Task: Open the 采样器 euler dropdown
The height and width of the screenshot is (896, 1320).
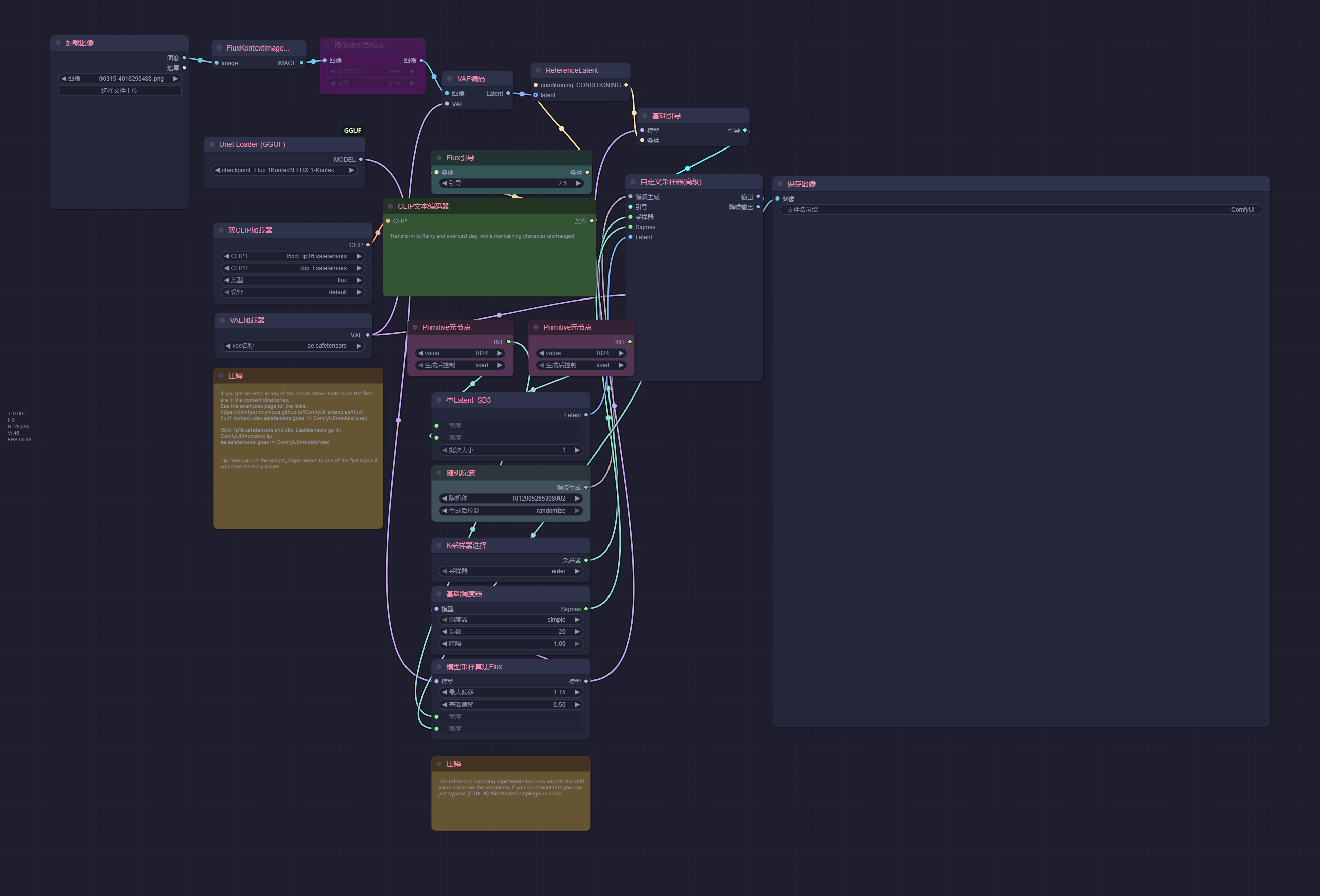Action: point(510,571)
